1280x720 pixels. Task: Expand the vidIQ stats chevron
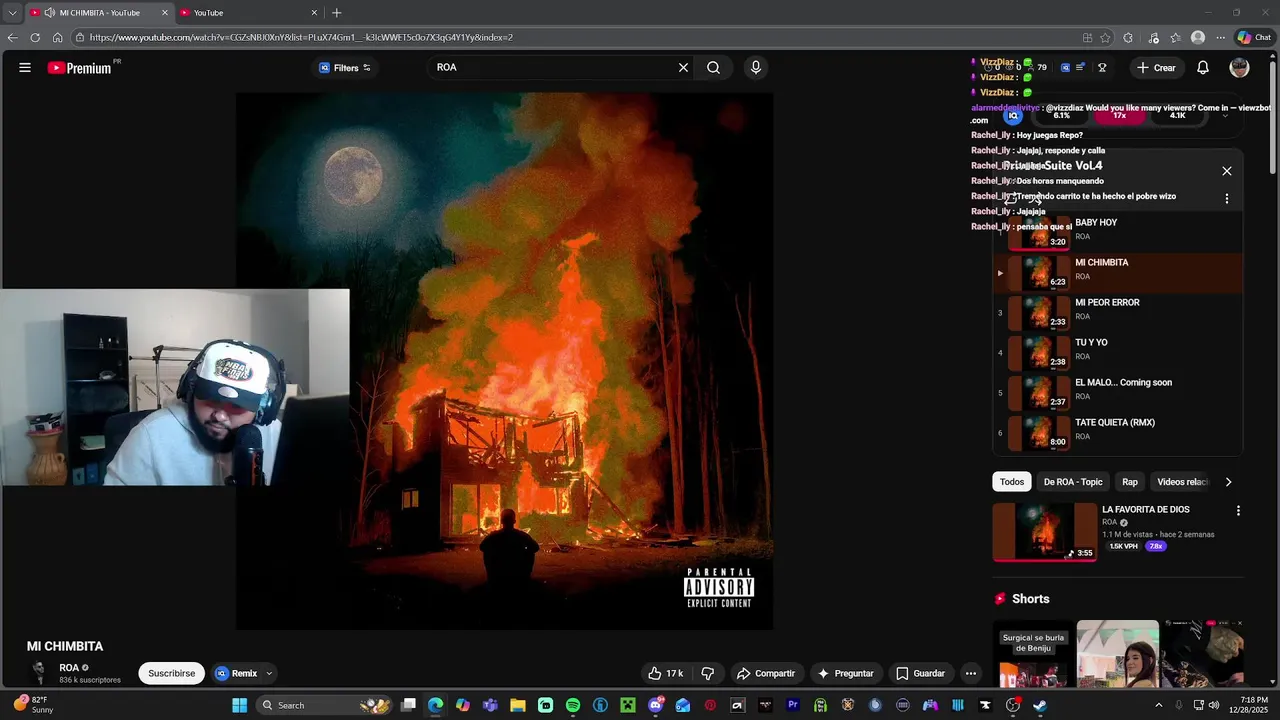tap(1225, 115)
